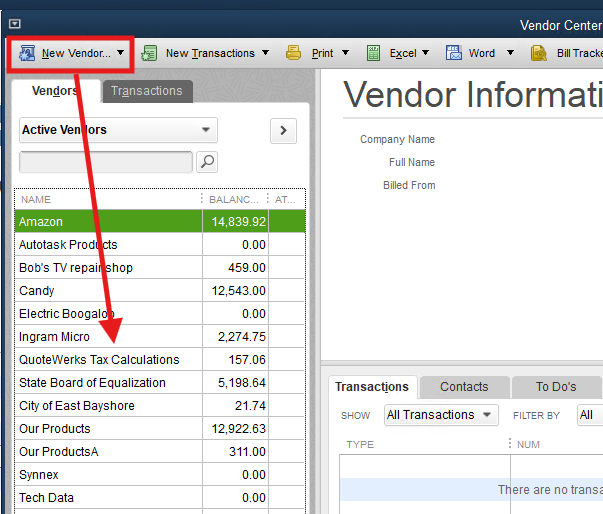Expand the Filter By dropdown
603x514 pixels.
click(588, 415)
